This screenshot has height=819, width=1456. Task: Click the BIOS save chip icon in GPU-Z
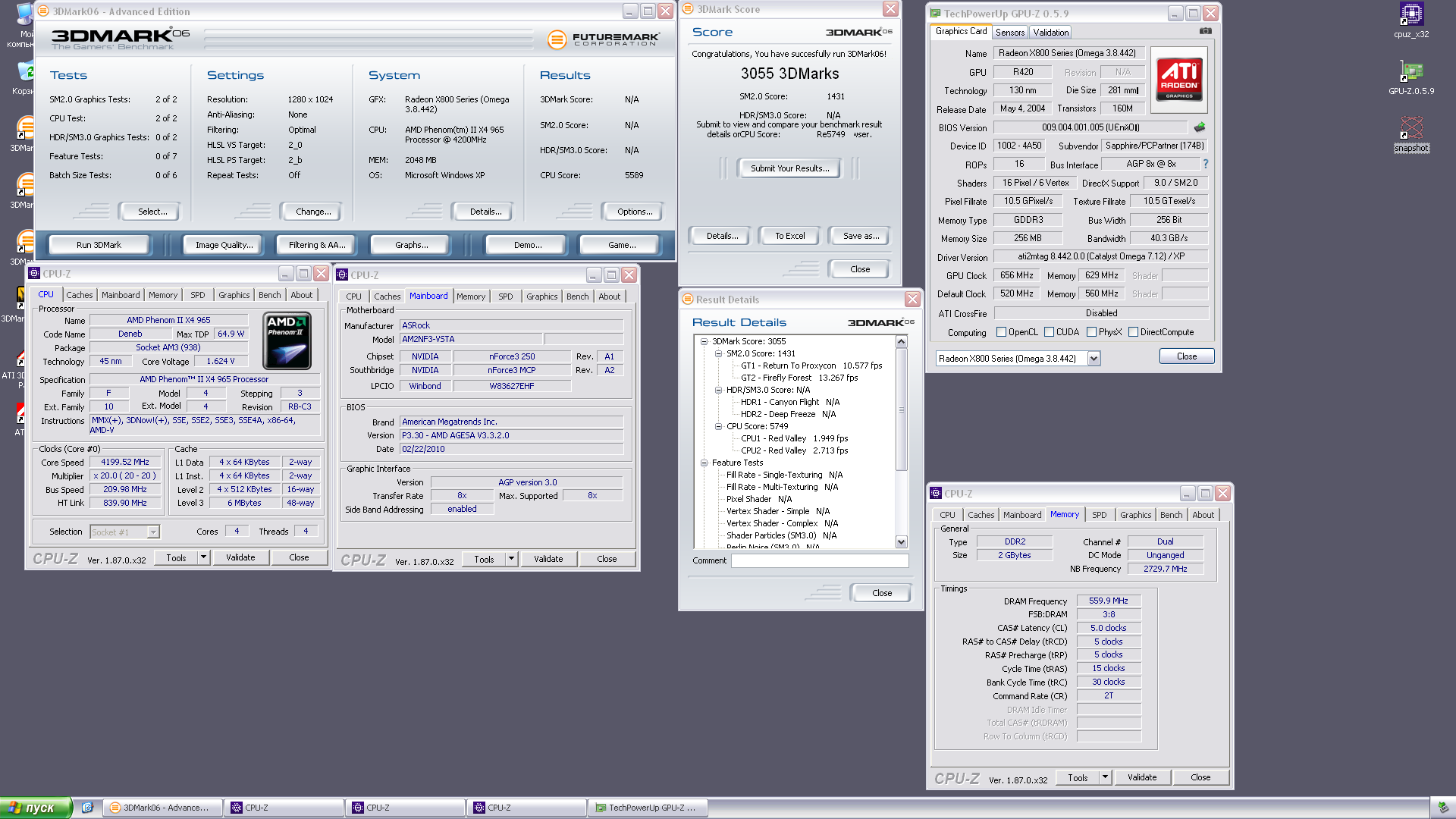pos(1200,127)
